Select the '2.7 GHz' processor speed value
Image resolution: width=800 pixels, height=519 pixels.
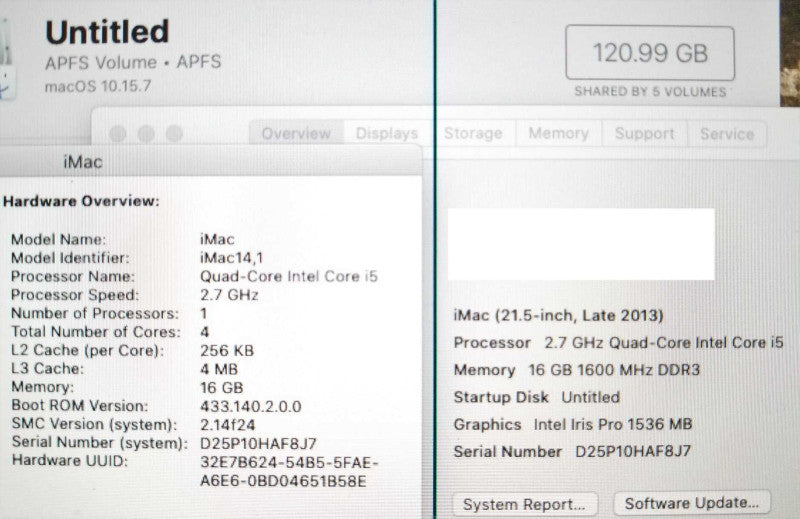[229, 295]
